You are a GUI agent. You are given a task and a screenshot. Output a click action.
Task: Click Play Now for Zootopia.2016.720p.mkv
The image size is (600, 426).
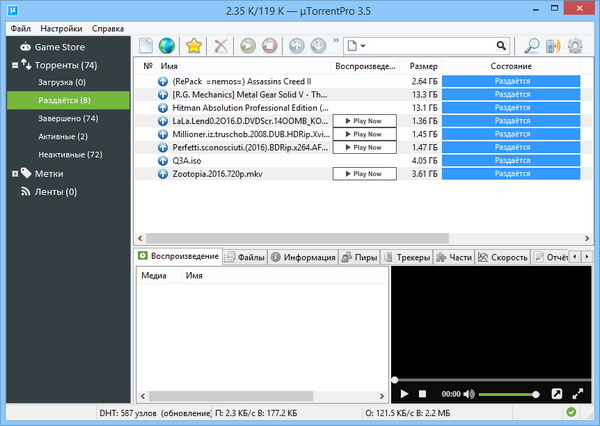pyautogui.click(x=365, y=174)
